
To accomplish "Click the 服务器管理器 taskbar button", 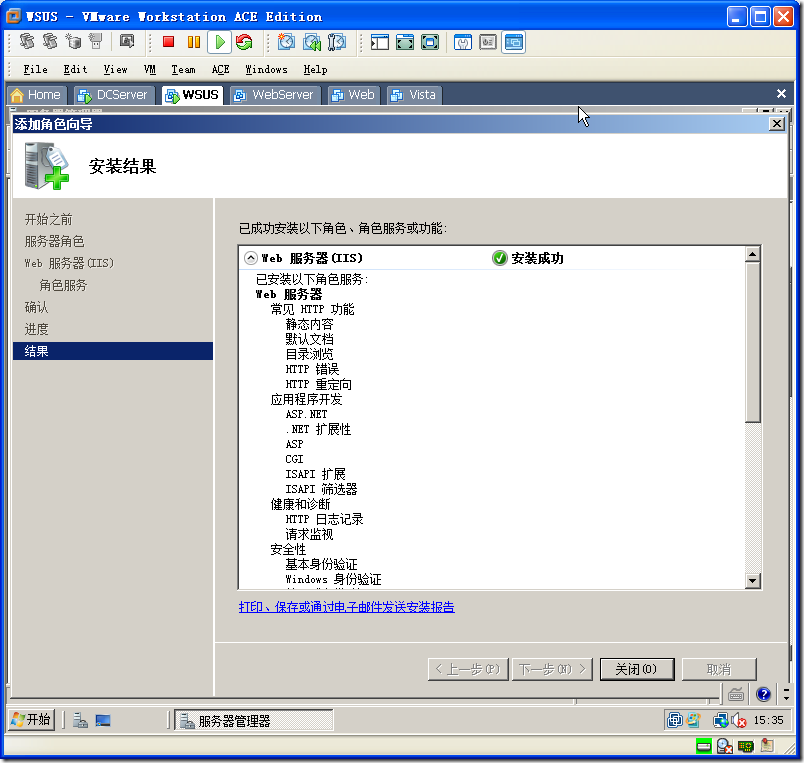I will pos(254,720).
